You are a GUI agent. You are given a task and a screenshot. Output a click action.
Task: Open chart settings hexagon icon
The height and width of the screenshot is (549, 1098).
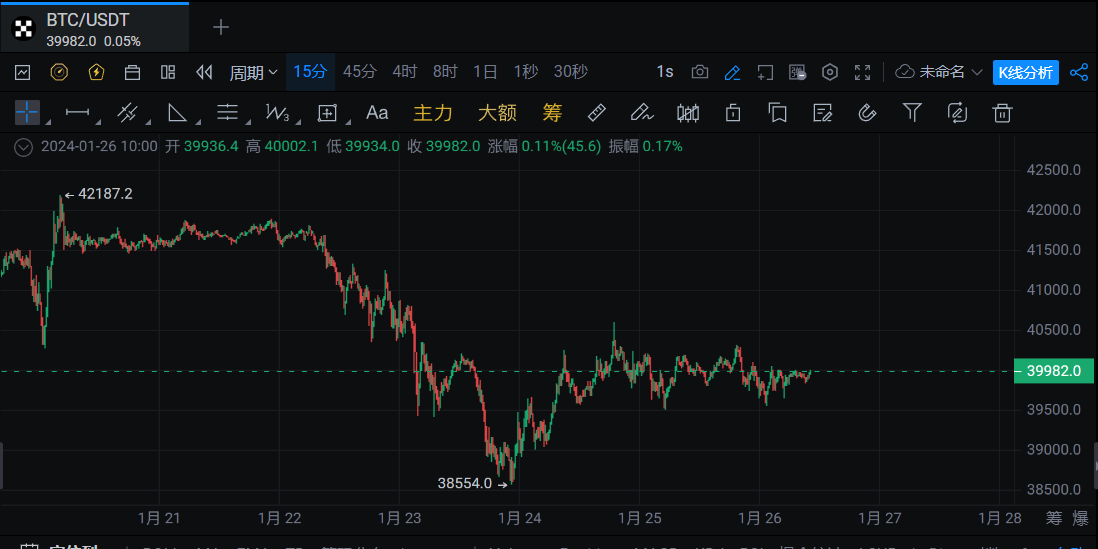[x=830, y=72]
